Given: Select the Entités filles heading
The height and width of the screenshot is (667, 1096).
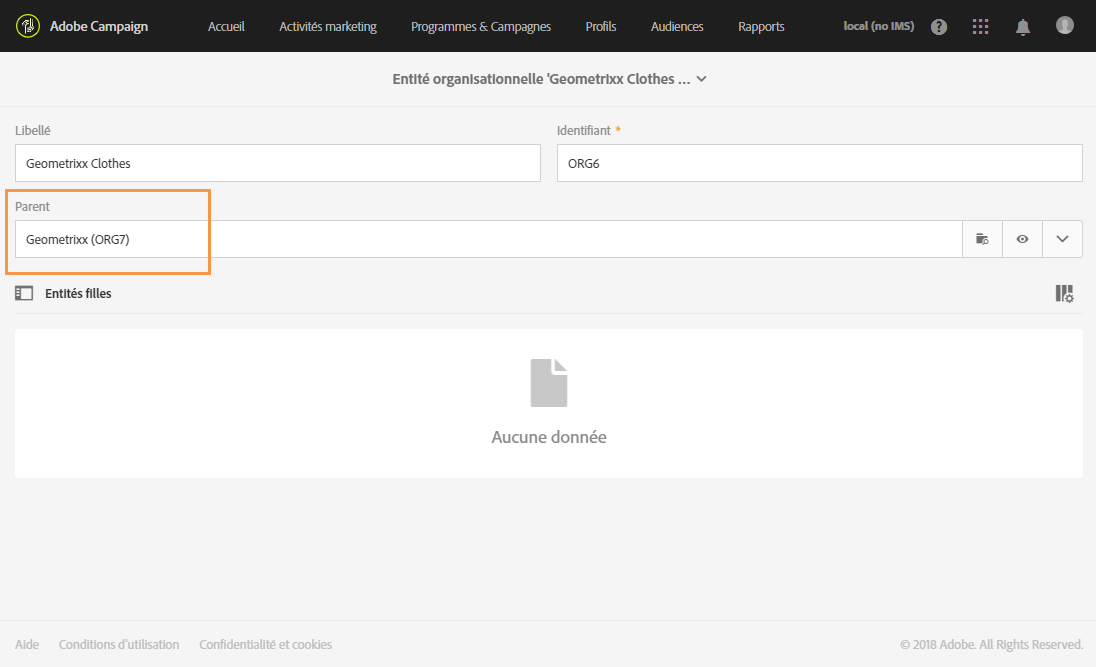Looking at the screenshot, I should (x=78, y=294).
